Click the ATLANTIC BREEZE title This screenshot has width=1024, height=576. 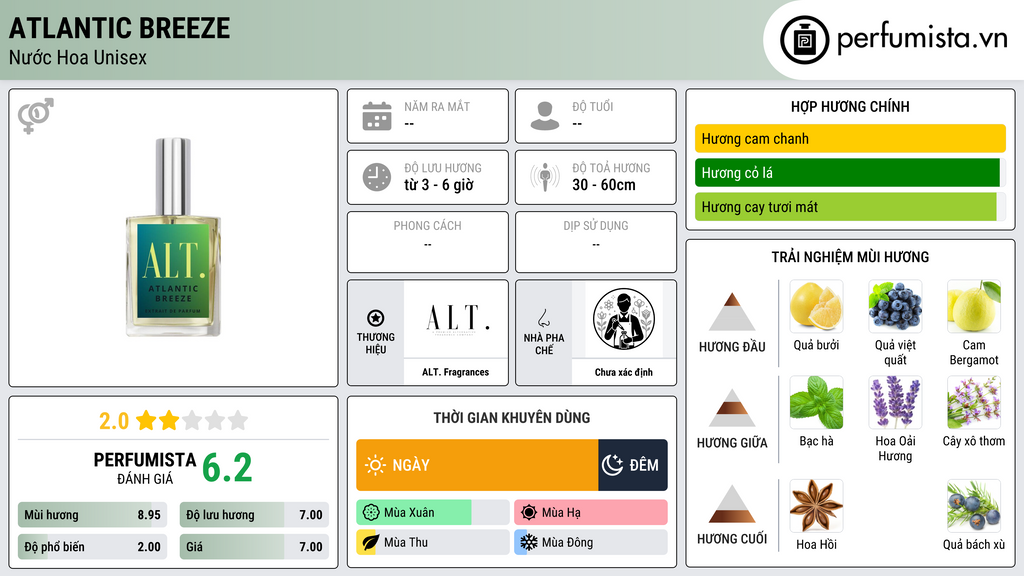[120, 28]
